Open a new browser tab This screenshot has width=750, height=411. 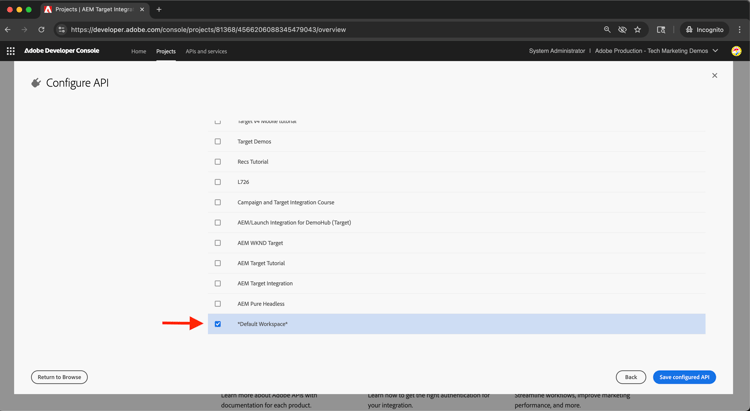point(159,10)
